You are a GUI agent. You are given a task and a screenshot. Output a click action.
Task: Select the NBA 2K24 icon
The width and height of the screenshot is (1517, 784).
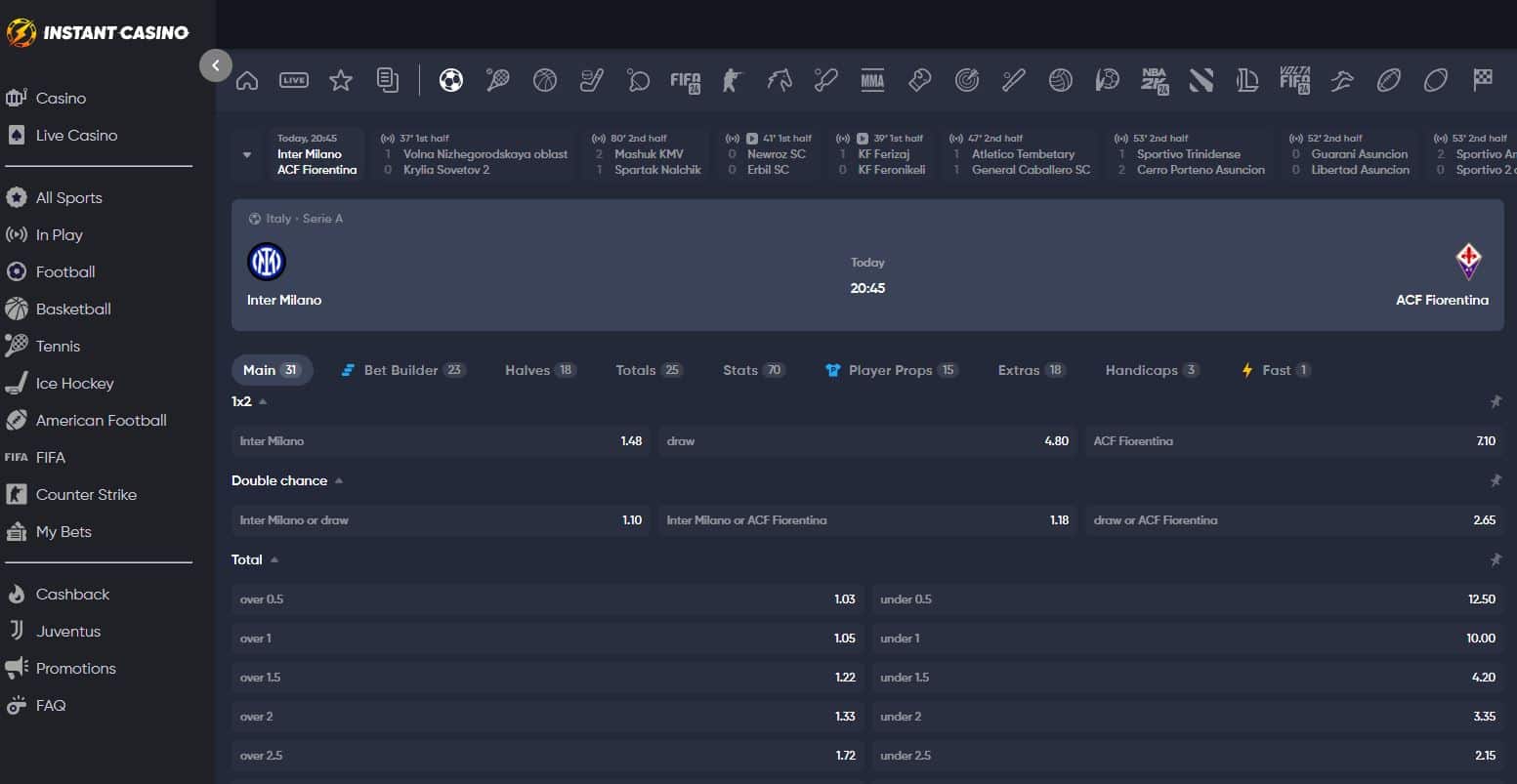coord(1155,80)
